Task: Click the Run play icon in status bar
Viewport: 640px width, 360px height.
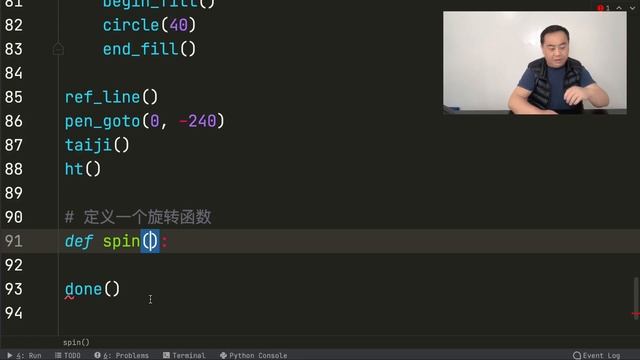Action: click(10, 355)
